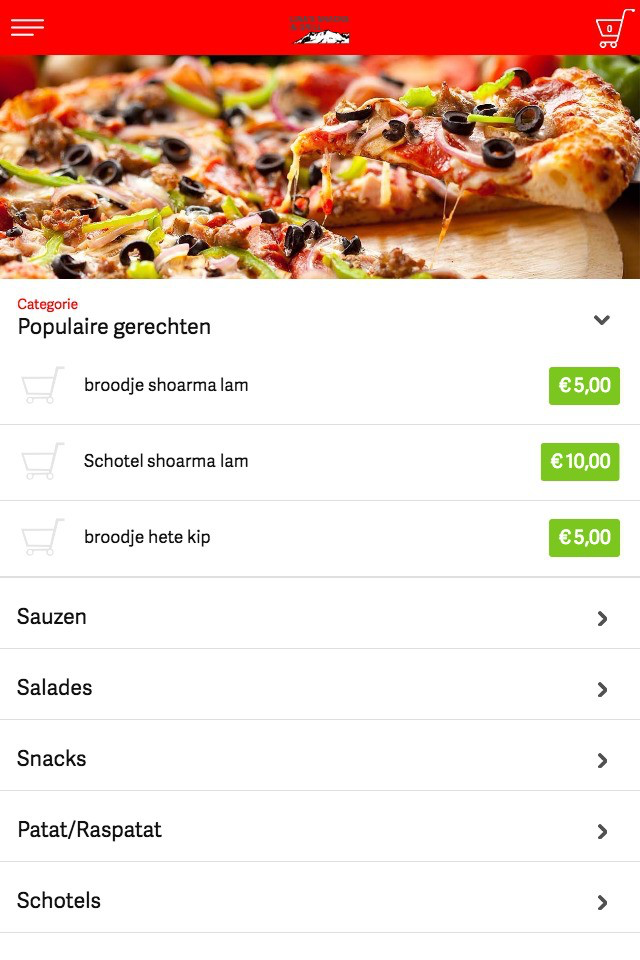Expand the Snacks category chevron
640x960 pixels.
[x=603, y=760]
